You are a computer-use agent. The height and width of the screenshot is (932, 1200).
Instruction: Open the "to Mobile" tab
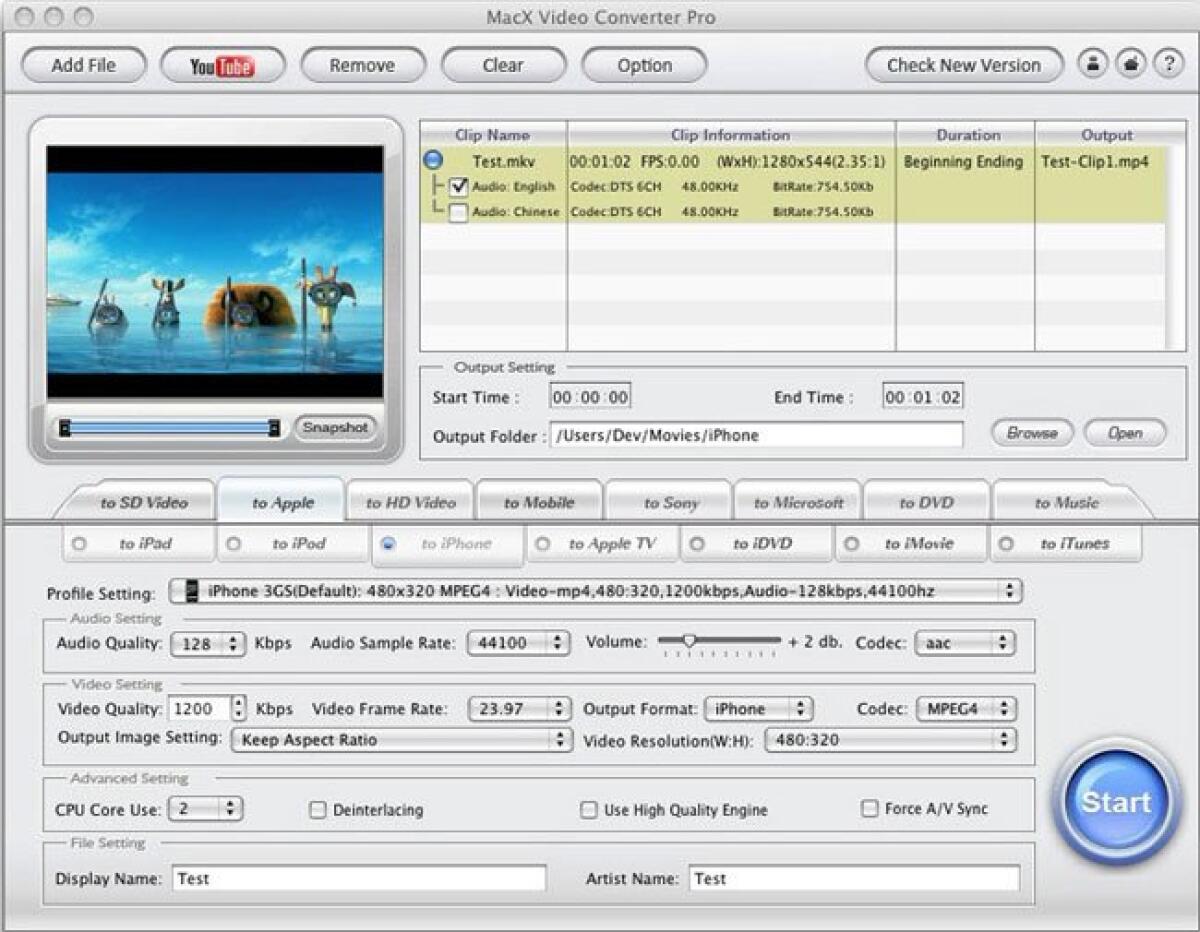pos(539,501)
